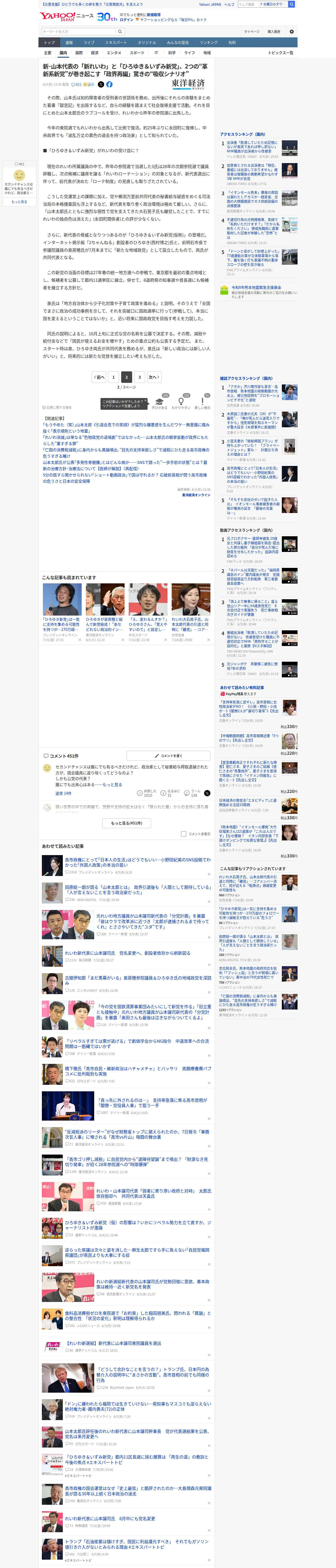The height and width of the screenshot is (1568, 336).
Task: Dismiss the 女性自身 recommended card with ×
Action: (208, 640)
